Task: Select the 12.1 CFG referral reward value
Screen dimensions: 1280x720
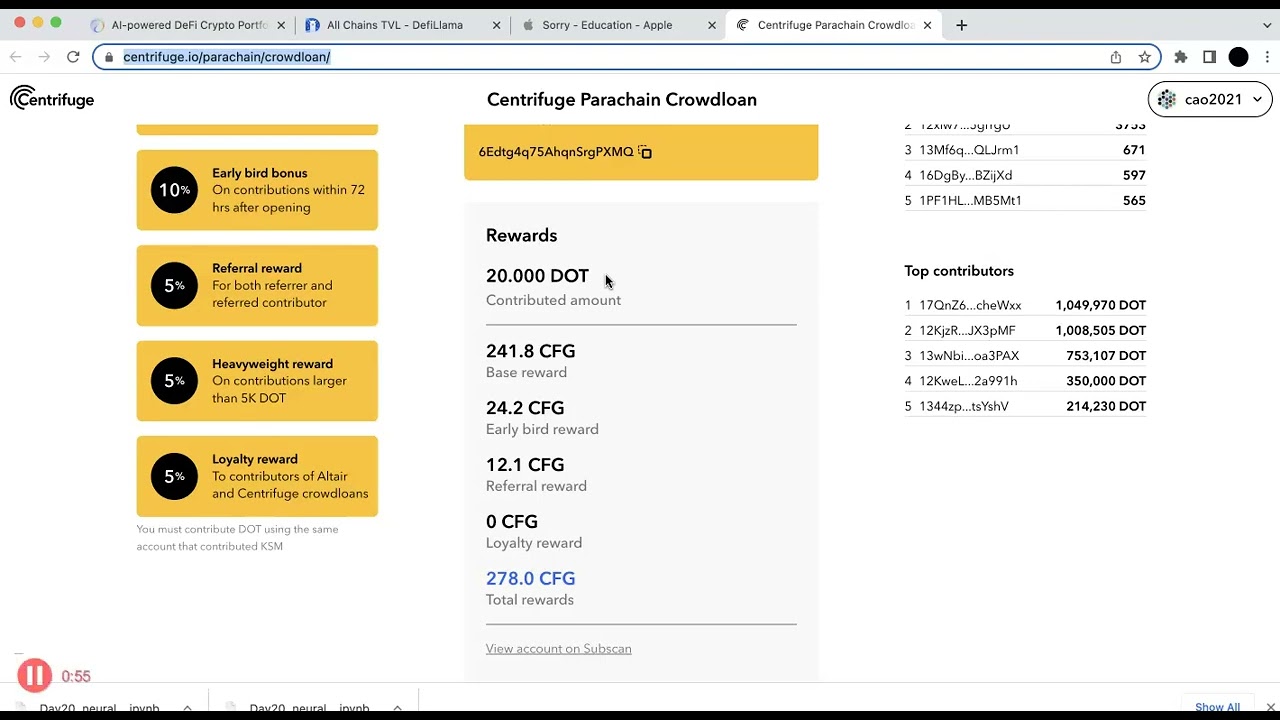Action: tap(525, 465)
